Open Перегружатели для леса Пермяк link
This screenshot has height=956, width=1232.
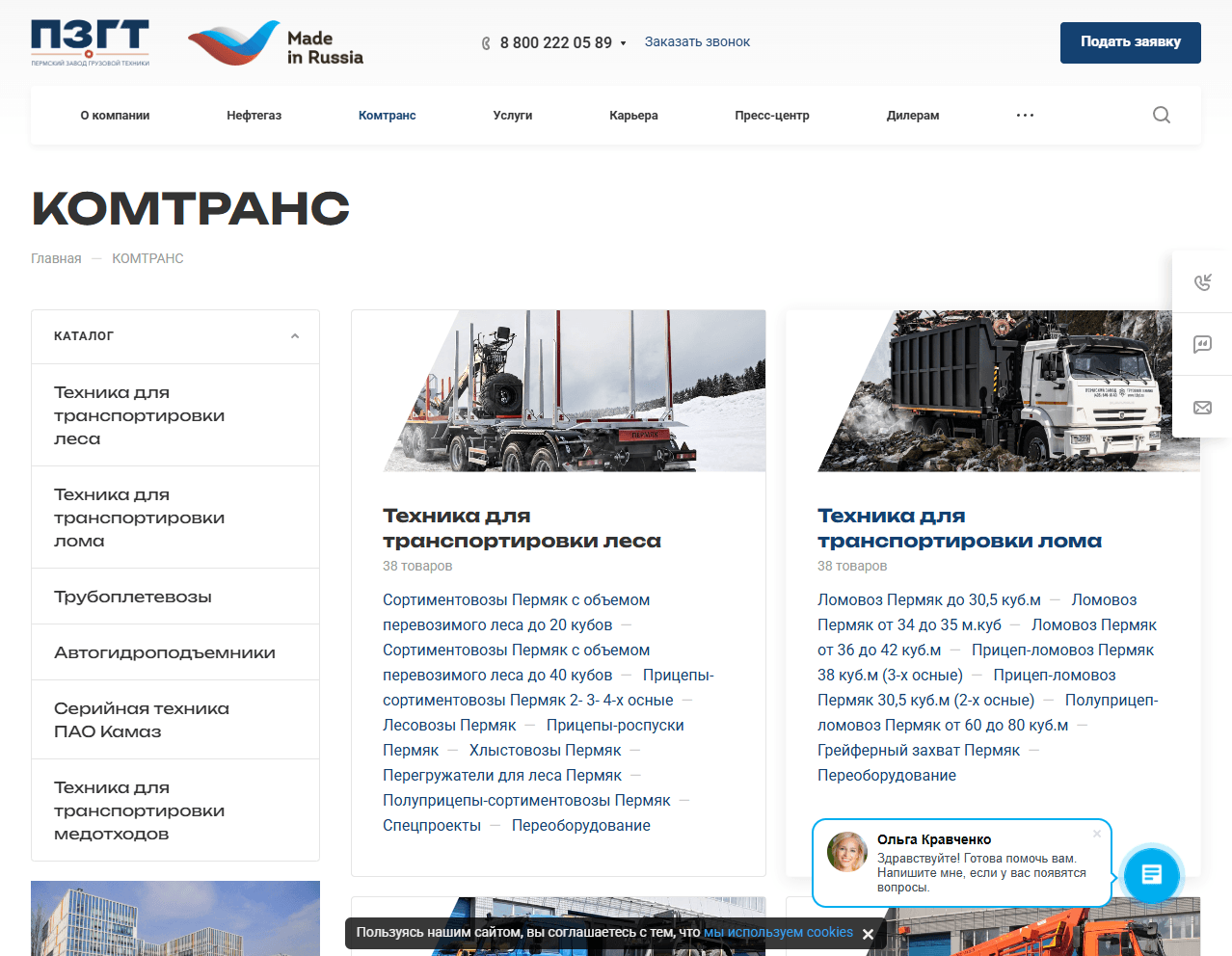pyautogui.click(x=502, y=775)
